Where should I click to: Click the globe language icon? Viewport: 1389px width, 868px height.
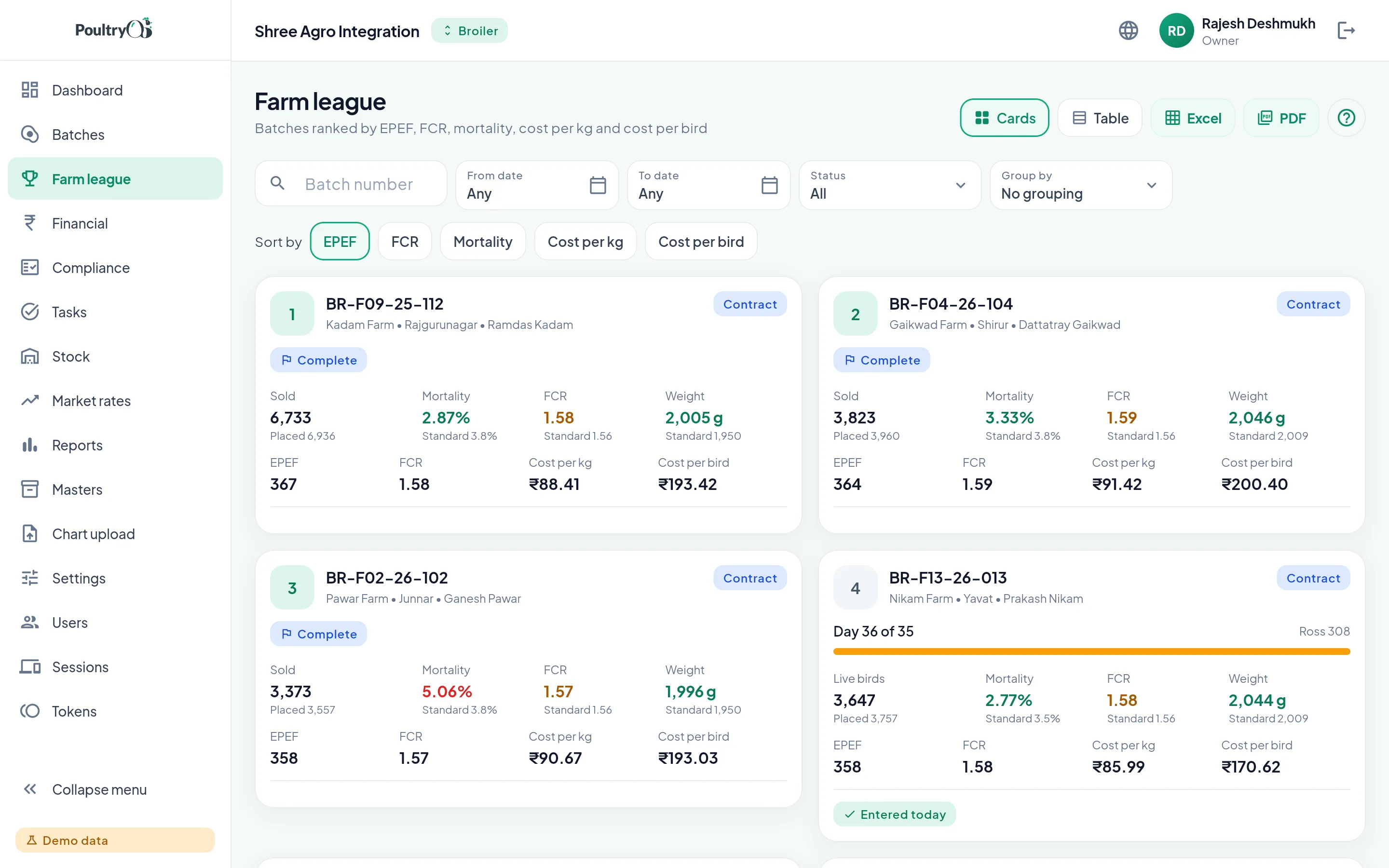click(x=1128, y=30)
